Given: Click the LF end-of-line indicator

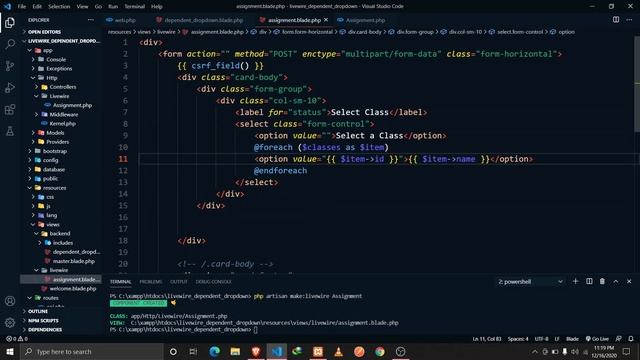Looking at the screenshot, I should coord(557,339).
